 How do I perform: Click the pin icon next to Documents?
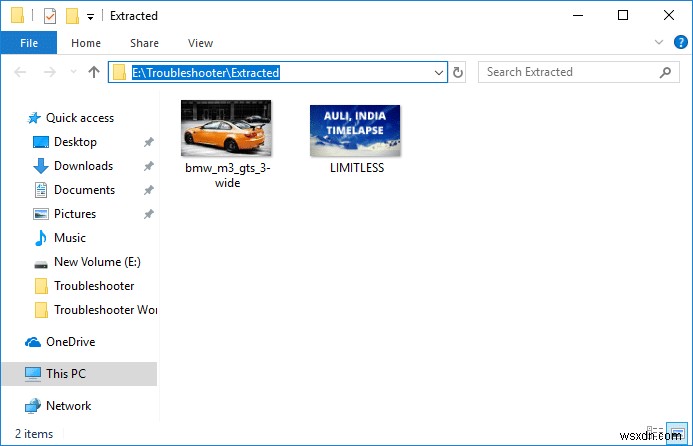click(148, 190)
